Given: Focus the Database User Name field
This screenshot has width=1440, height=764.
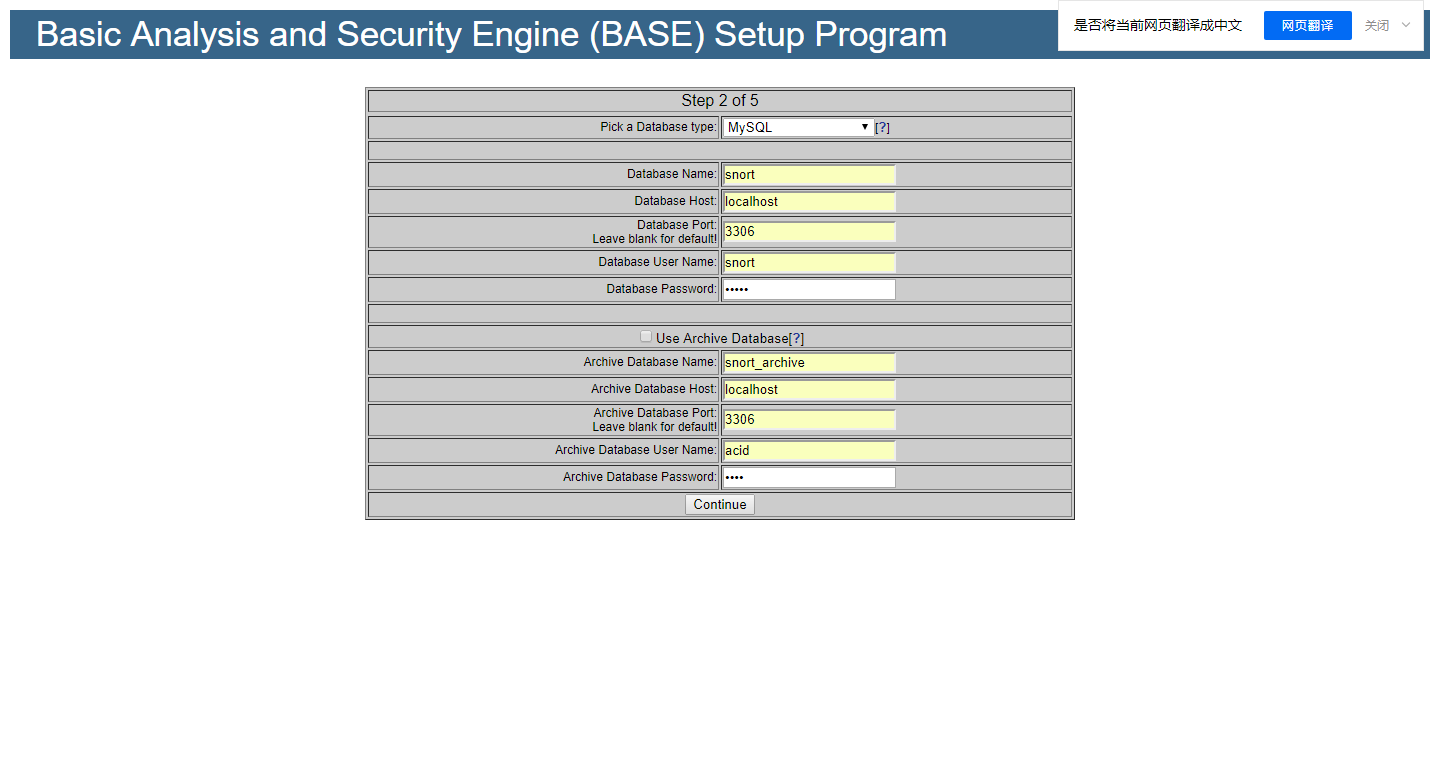Looking at the screenshot, I should 809,262.
